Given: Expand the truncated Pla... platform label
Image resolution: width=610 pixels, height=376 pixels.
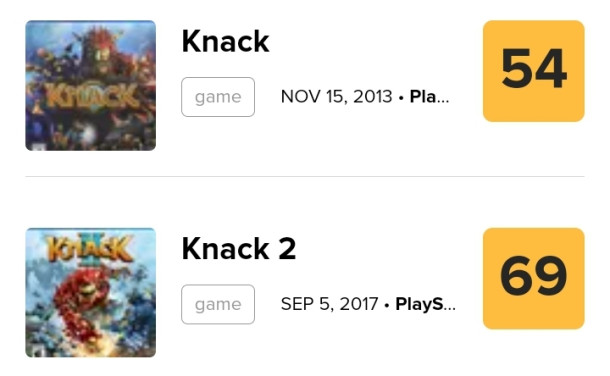Looking at the screenshot, I should [x=429, y=97].
